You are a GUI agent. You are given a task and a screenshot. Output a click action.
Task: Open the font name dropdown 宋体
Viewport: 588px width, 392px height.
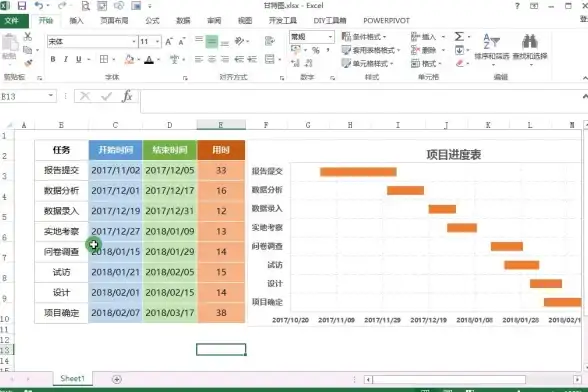134,42
